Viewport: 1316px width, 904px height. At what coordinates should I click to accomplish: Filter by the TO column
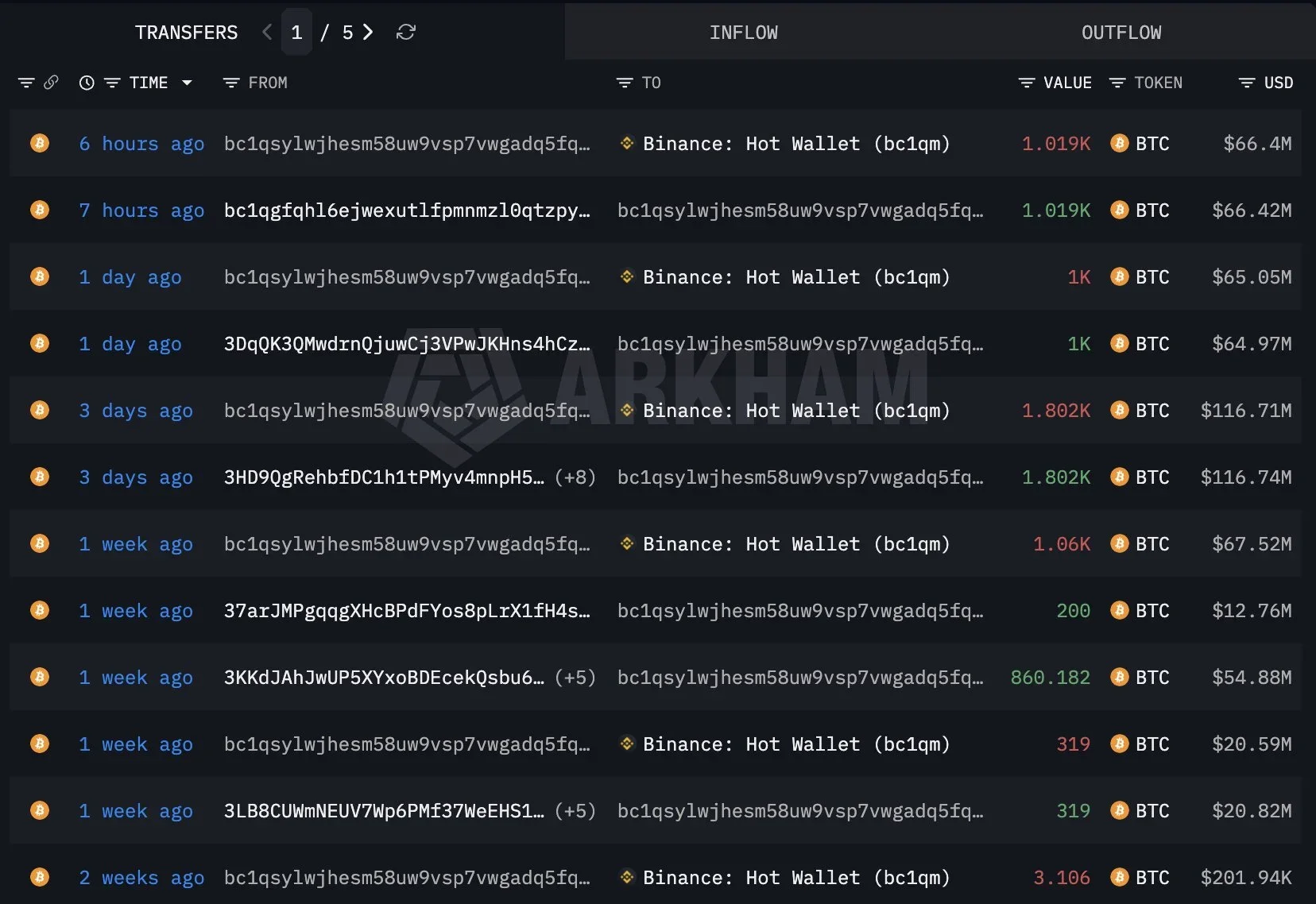point(625,83)
